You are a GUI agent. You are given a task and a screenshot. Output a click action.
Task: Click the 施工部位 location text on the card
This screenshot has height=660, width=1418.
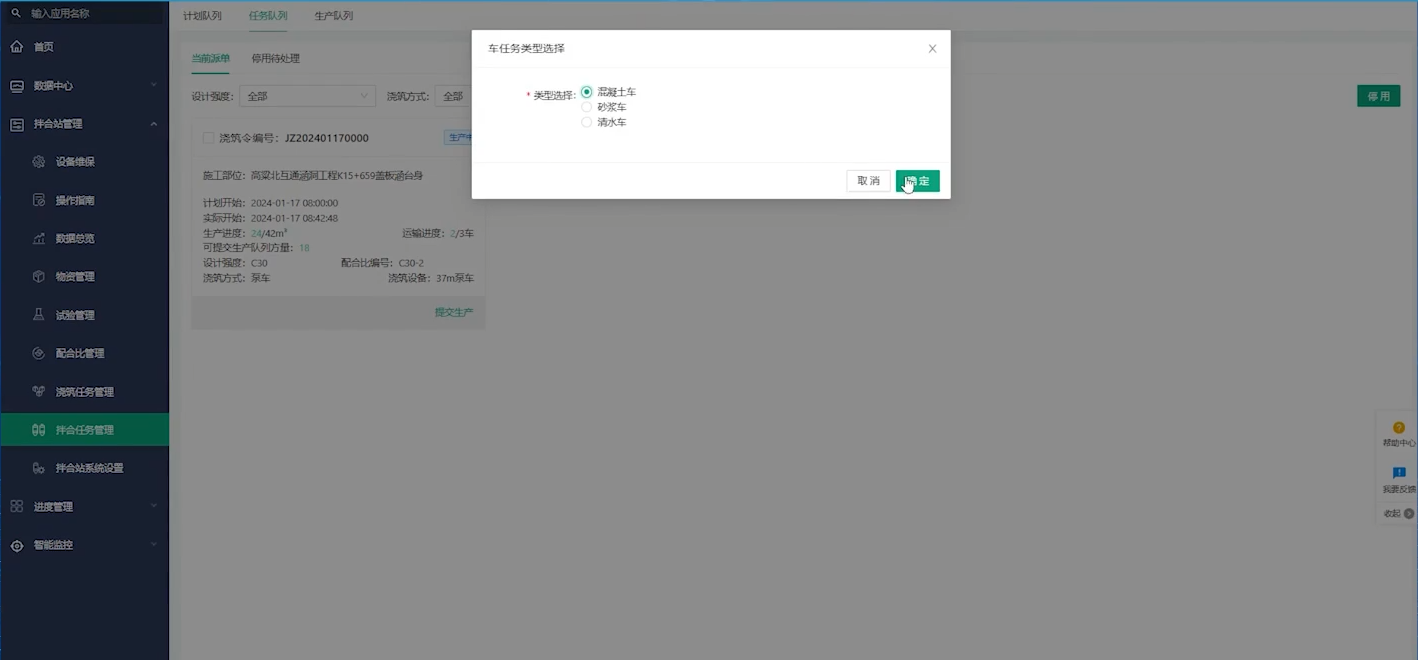pyautogui.click(x=313, y=176)
